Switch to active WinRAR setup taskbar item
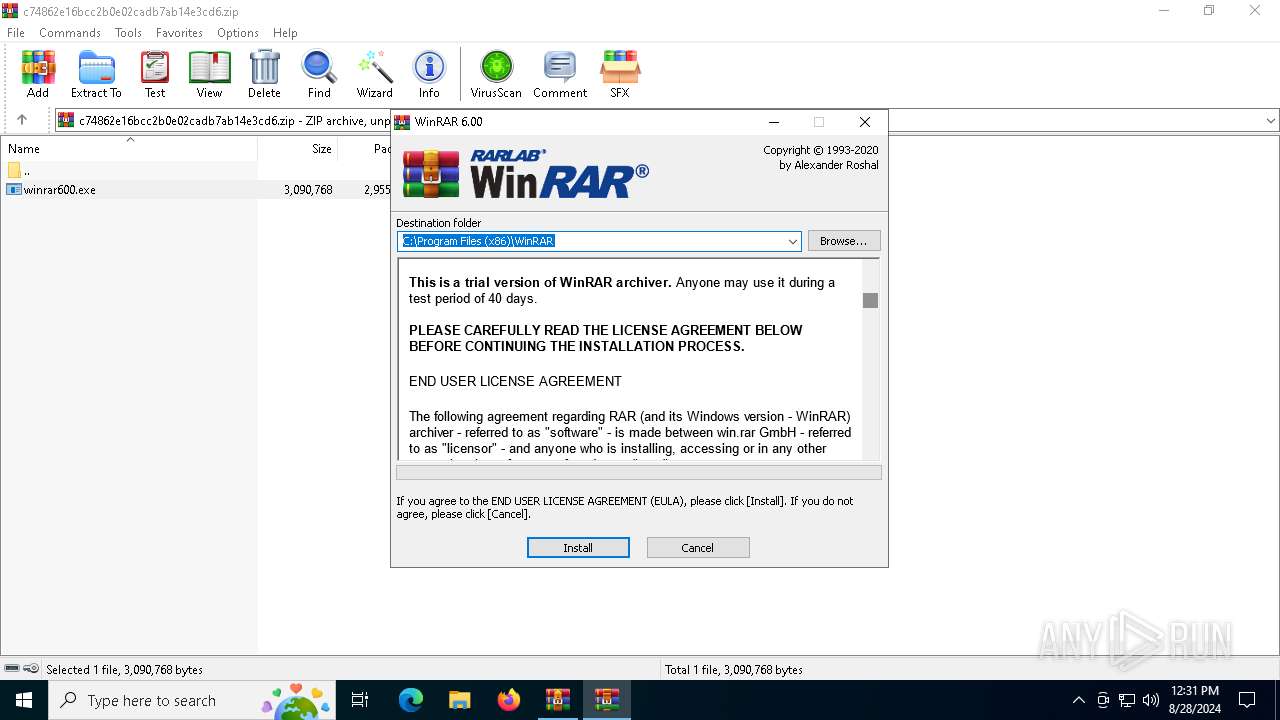This screenshot has height=720, width=1280. pyautogui.click(x=607, y=700)
